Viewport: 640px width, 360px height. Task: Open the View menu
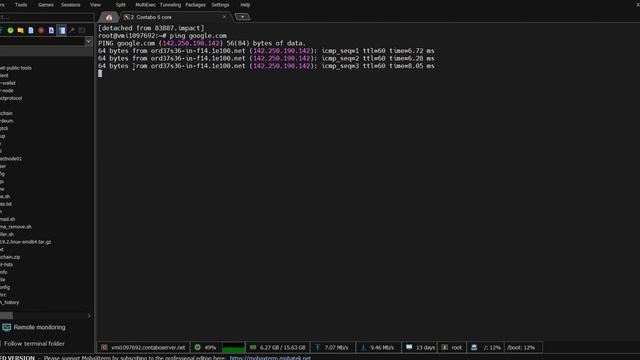[95, 5]
